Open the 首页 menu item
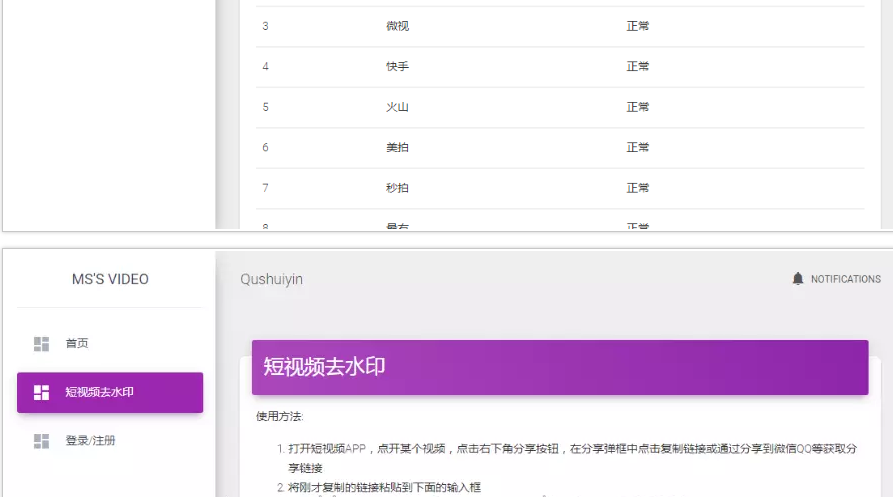The height and width of the screenshot is (497, 893). 77,344
